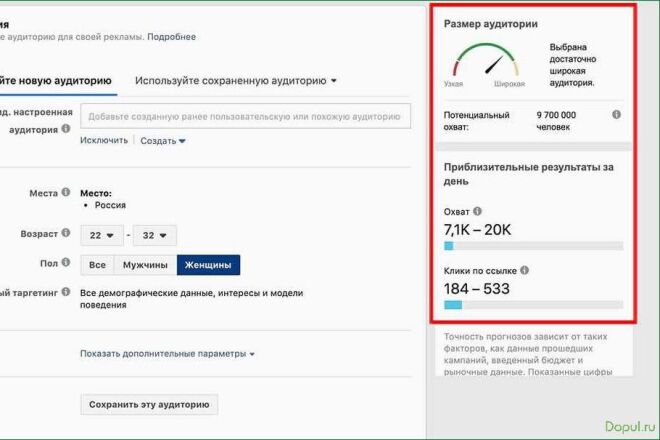Click info icon beside Места label
The width and height of the screenshot is (660, 440).
point(66,192)
